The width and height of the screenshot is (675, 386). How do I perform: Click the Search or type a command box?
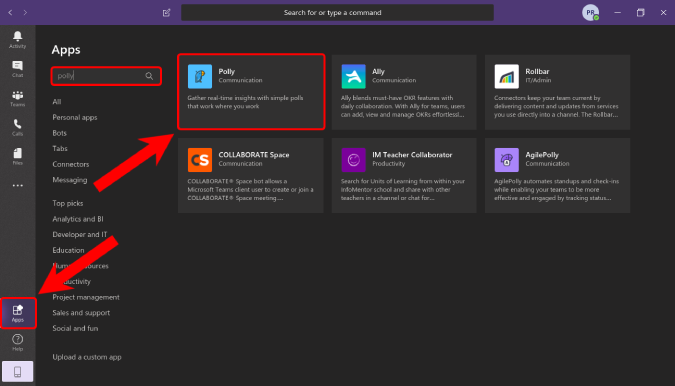point(337,12)
